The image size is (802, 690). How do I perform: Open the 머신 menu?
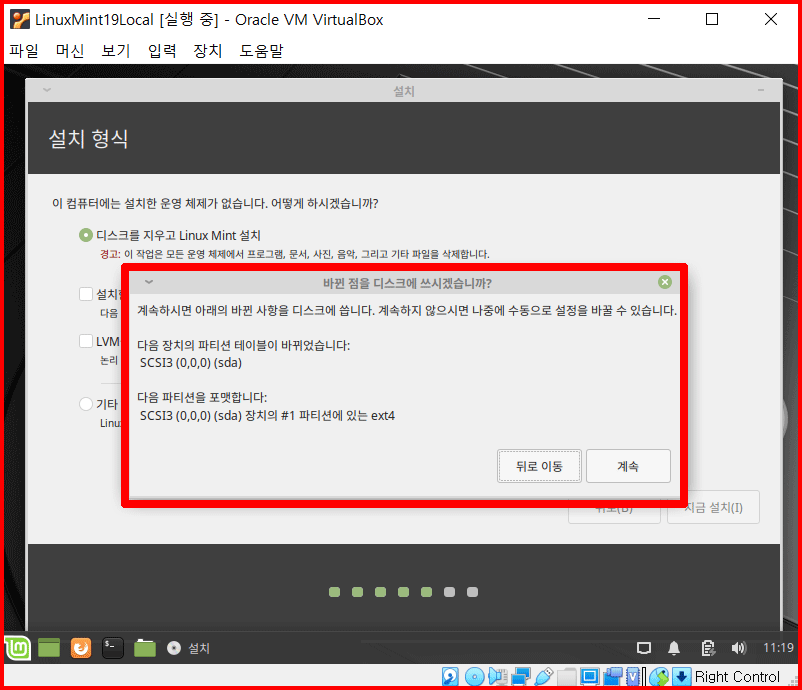(x=70, y=51)
